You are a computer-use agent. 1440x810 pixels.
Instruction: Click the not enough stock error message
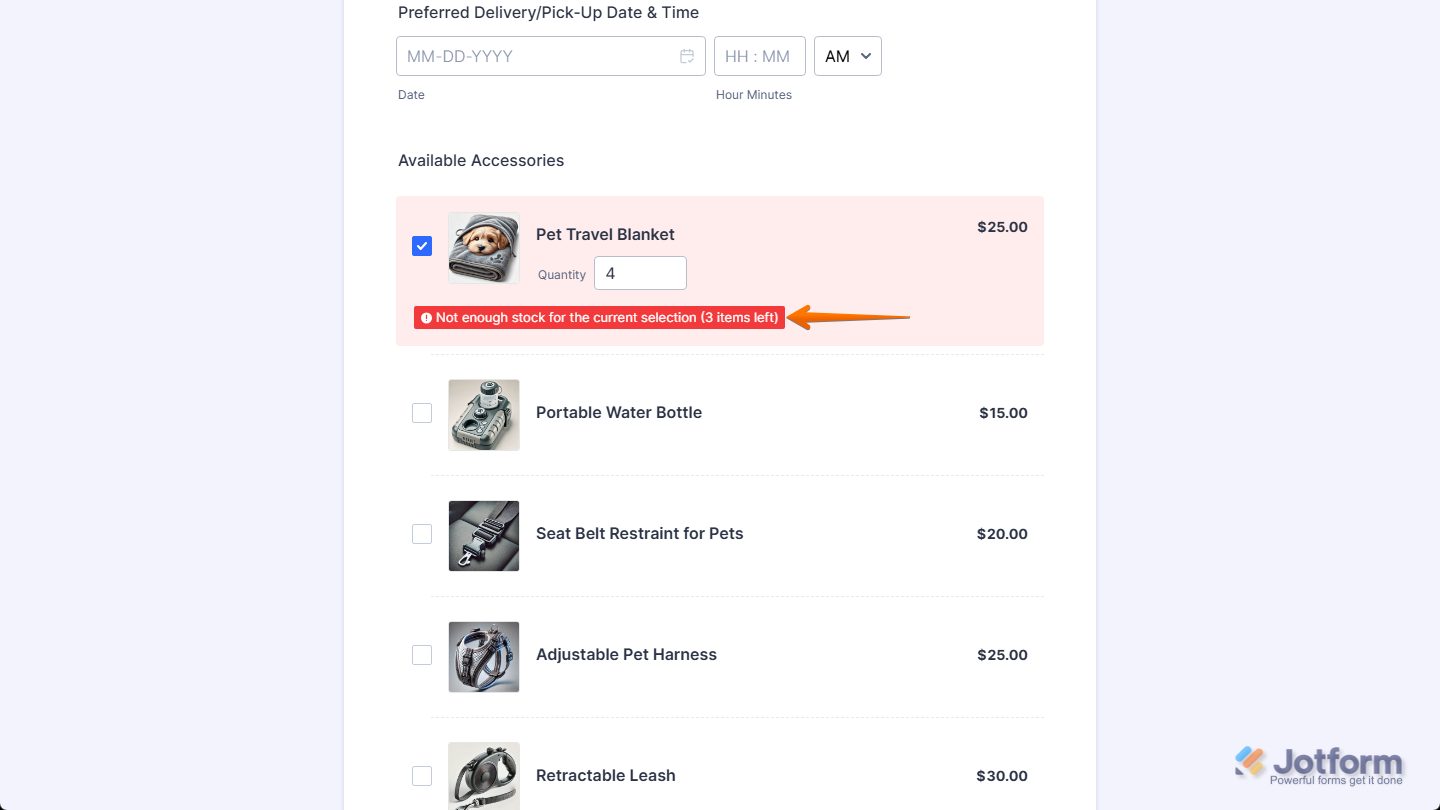coord(606,318)
